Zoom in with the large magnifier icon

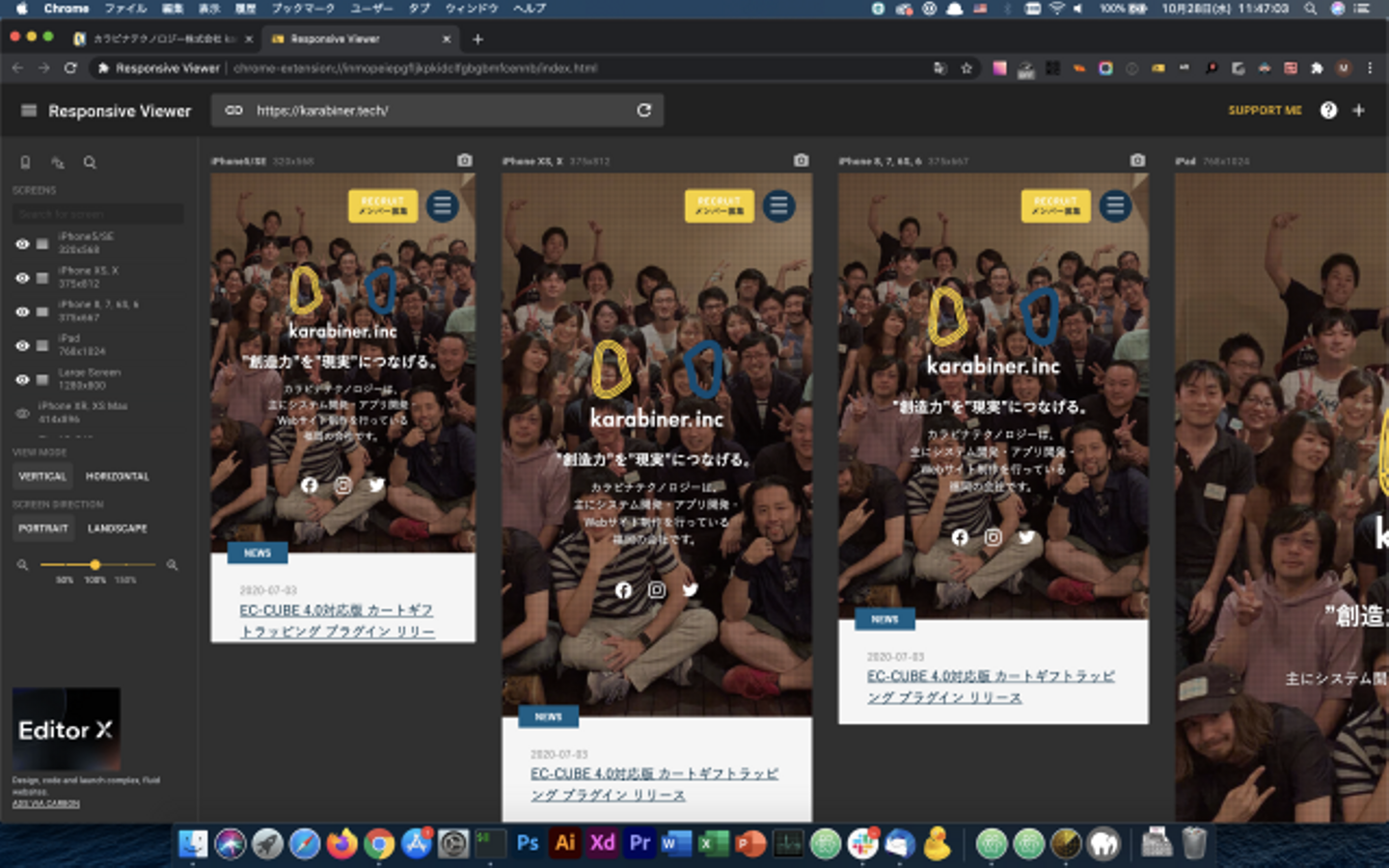pos(173,565)
